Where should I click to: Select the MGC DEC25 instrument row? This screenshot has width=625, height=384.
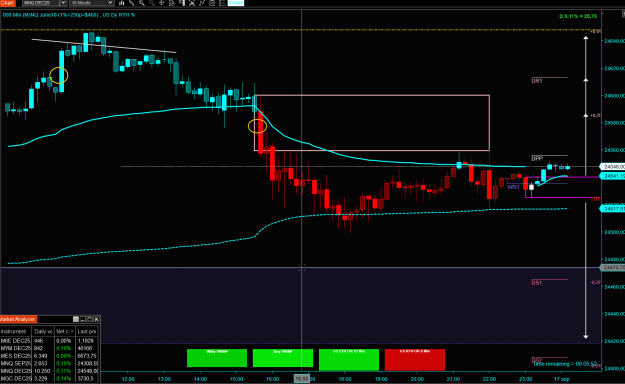(49, 378)
